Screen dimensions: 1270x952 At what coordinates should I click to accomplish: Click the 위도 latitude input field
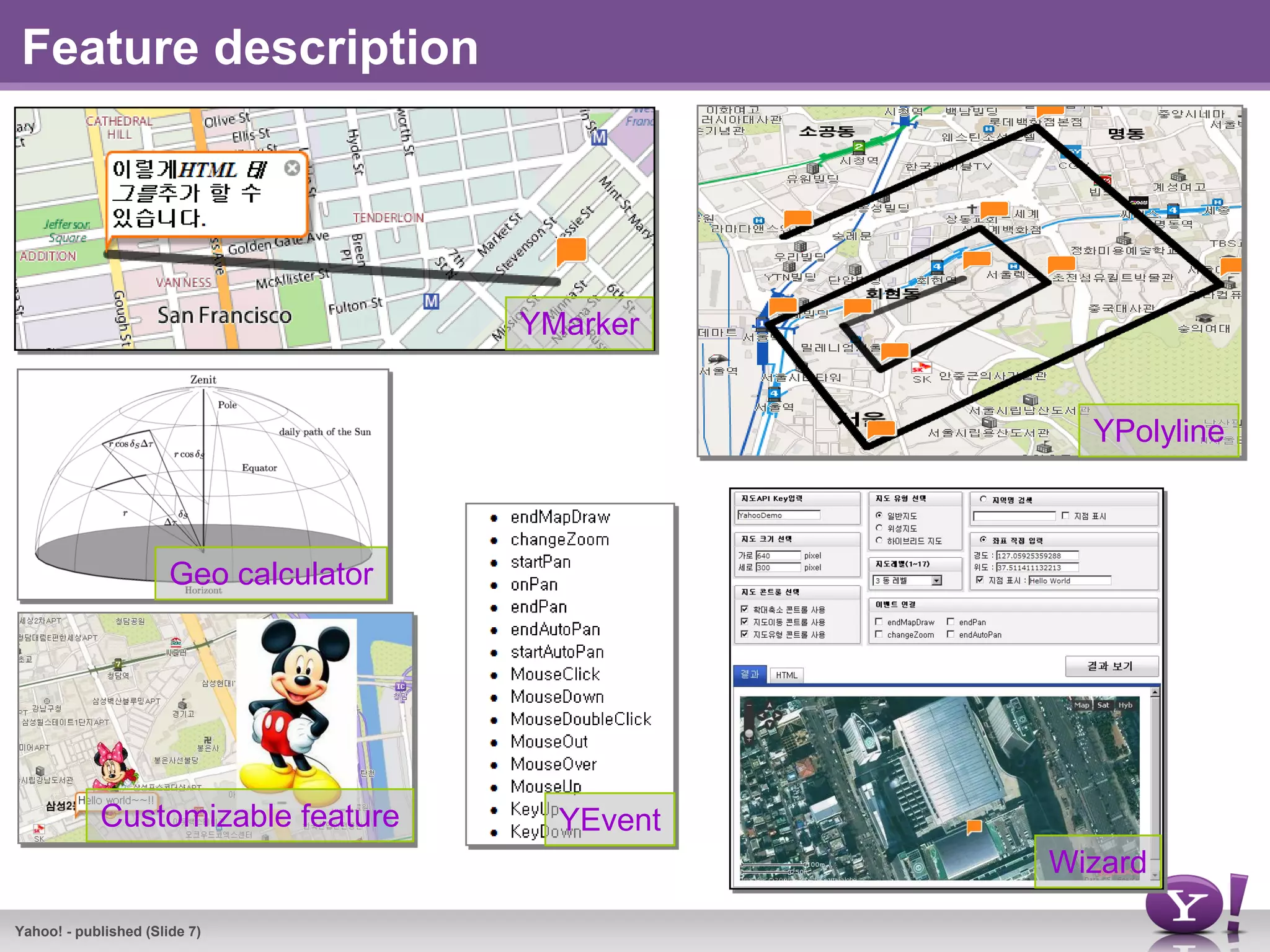pos(1037,567)
